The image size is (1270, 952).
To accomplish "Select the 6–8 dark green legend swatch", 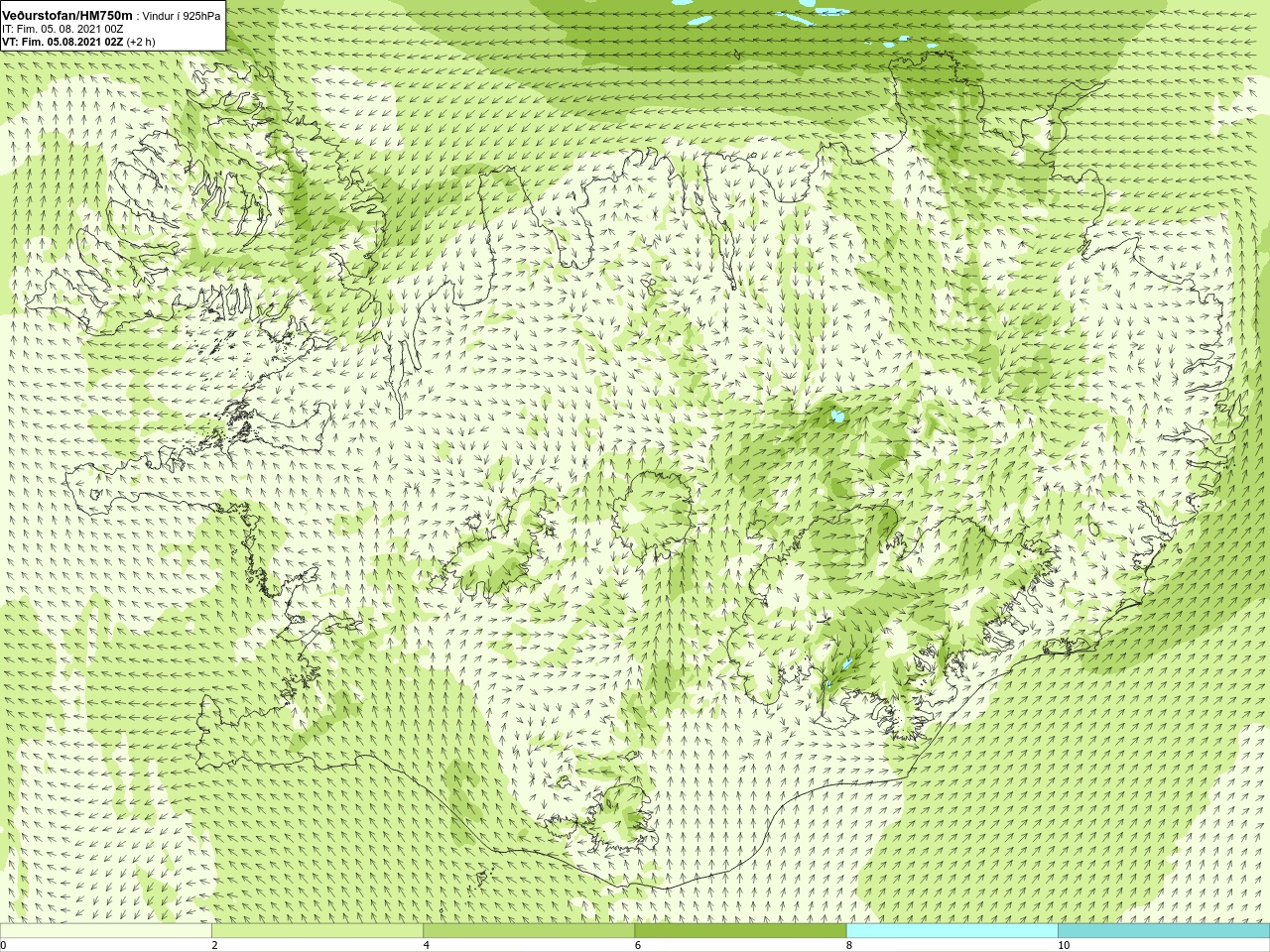I will click(740, 931).
